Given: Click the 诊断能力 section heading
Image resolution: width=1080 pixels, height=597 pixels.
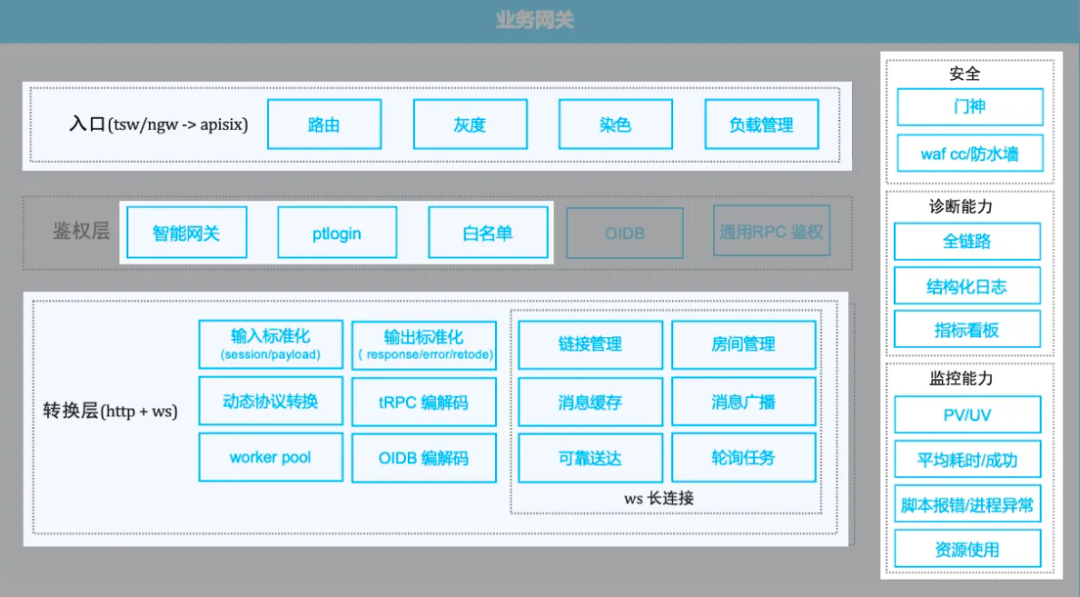Looking at the screenshot, I should coord(961,207).
